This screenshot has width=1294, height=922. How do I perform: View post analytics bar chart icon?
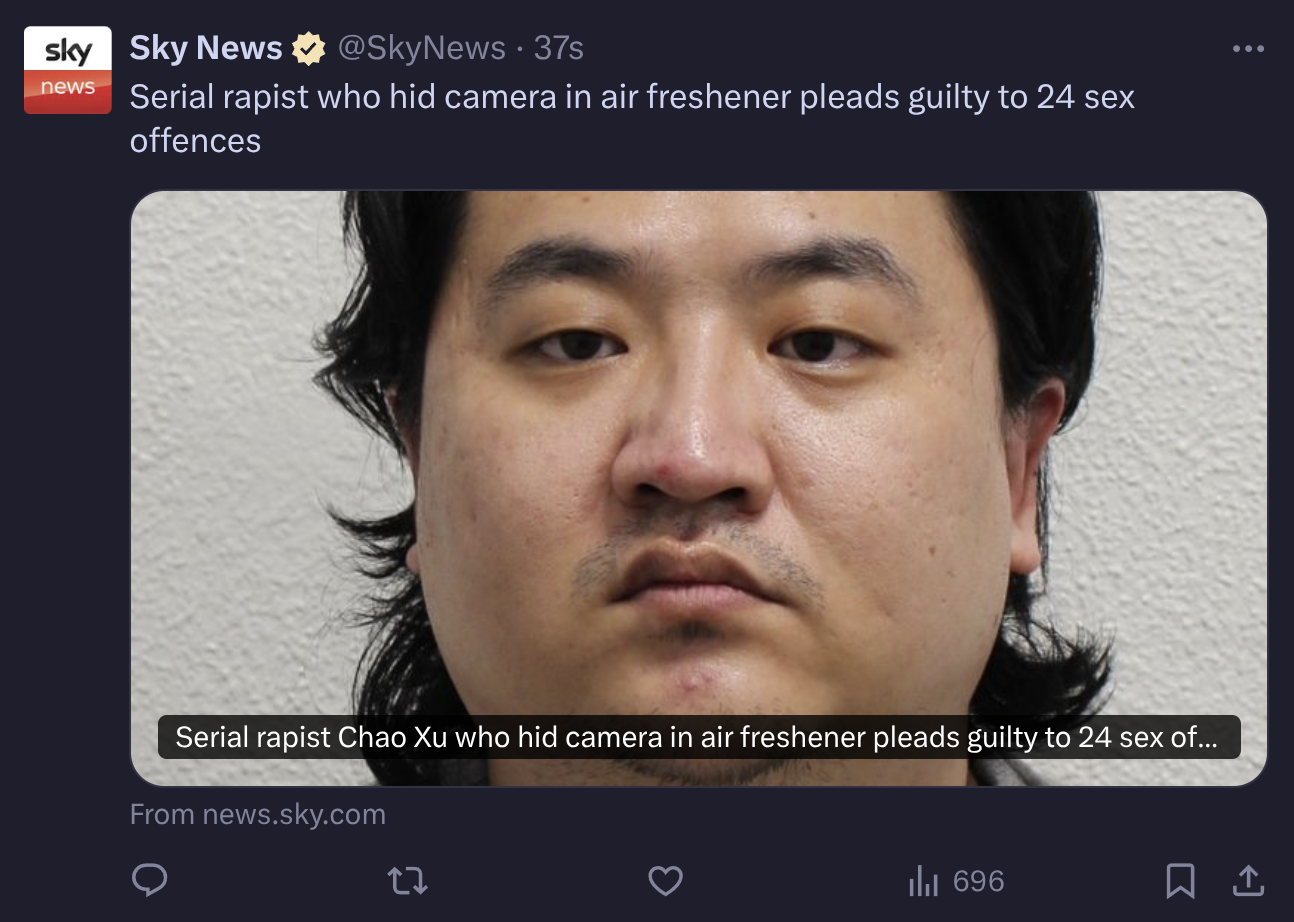pyautogui.click(x=923, y=881)
